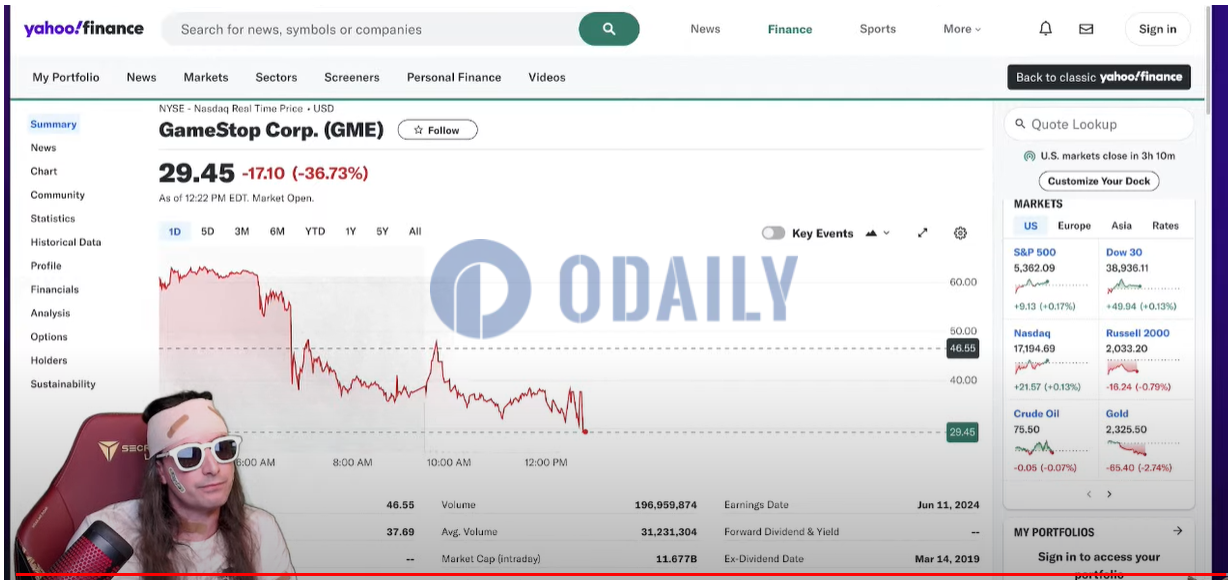Open Markets in the nav bar
1228x580 pixels.
(x=206, y=77)
